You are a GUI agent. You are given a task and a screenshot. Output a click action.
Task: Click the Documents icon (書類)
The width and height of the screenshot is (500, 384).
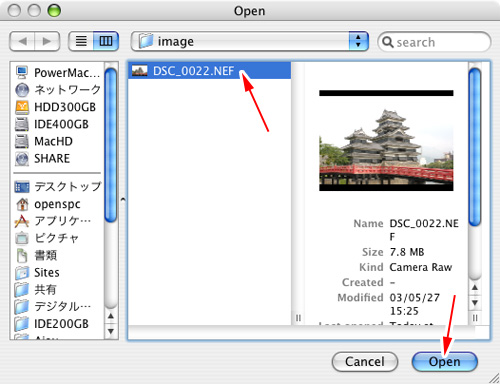pos(22,255)
